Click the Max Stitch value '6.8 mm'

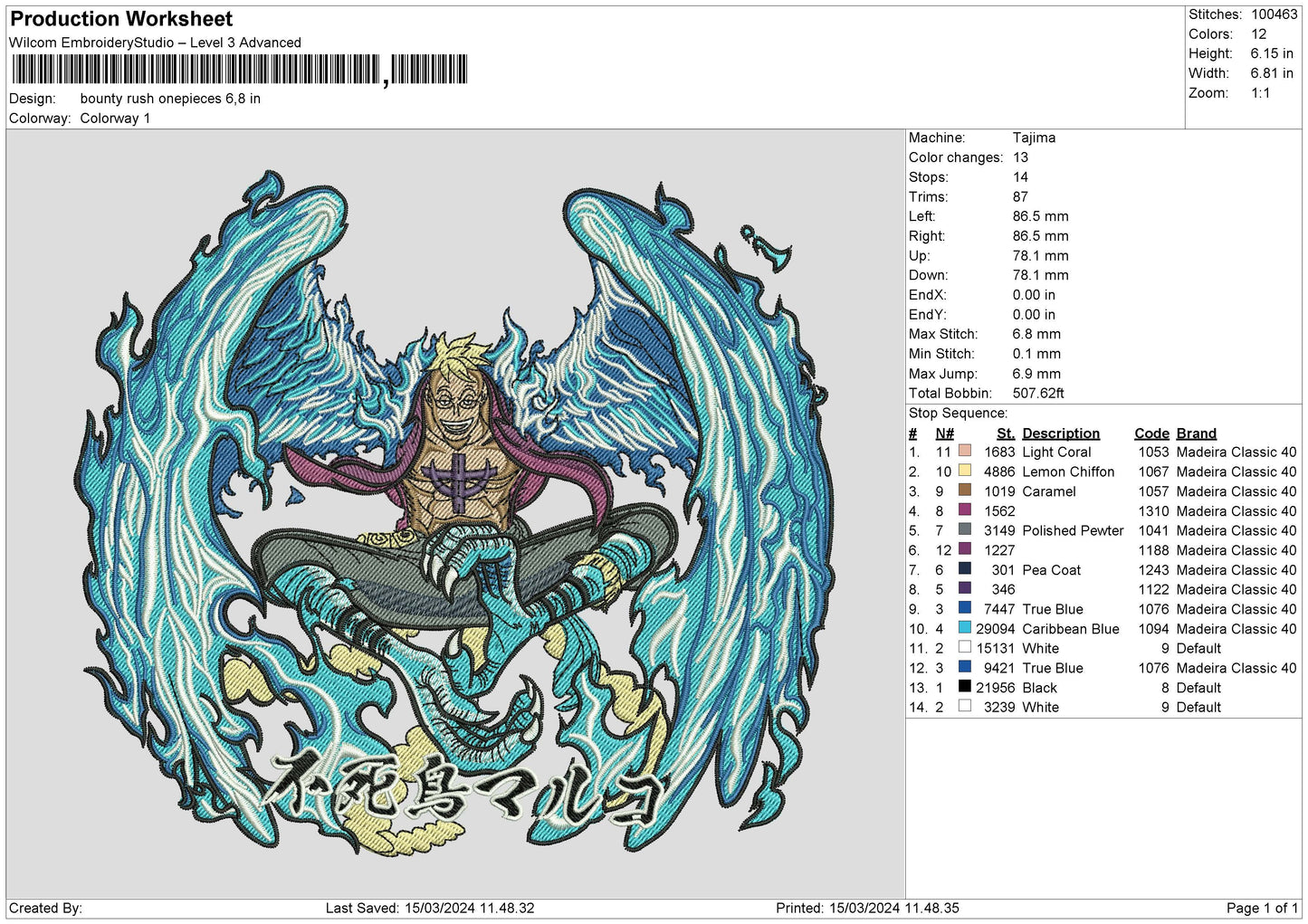pos(1036,334)
